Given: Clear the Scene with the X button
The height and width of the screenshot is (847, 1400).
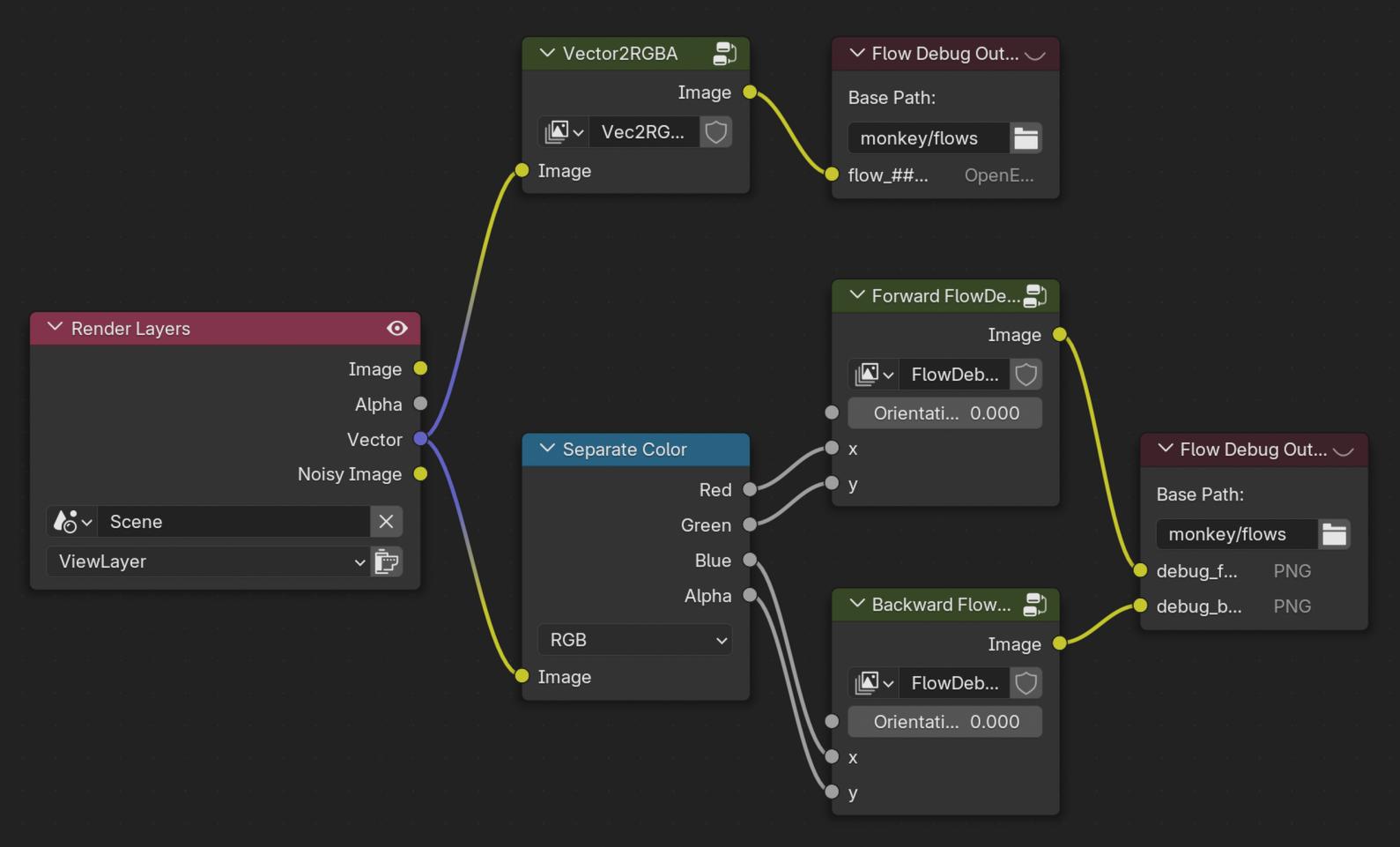Looking at the screenshot, I should 386,522.
